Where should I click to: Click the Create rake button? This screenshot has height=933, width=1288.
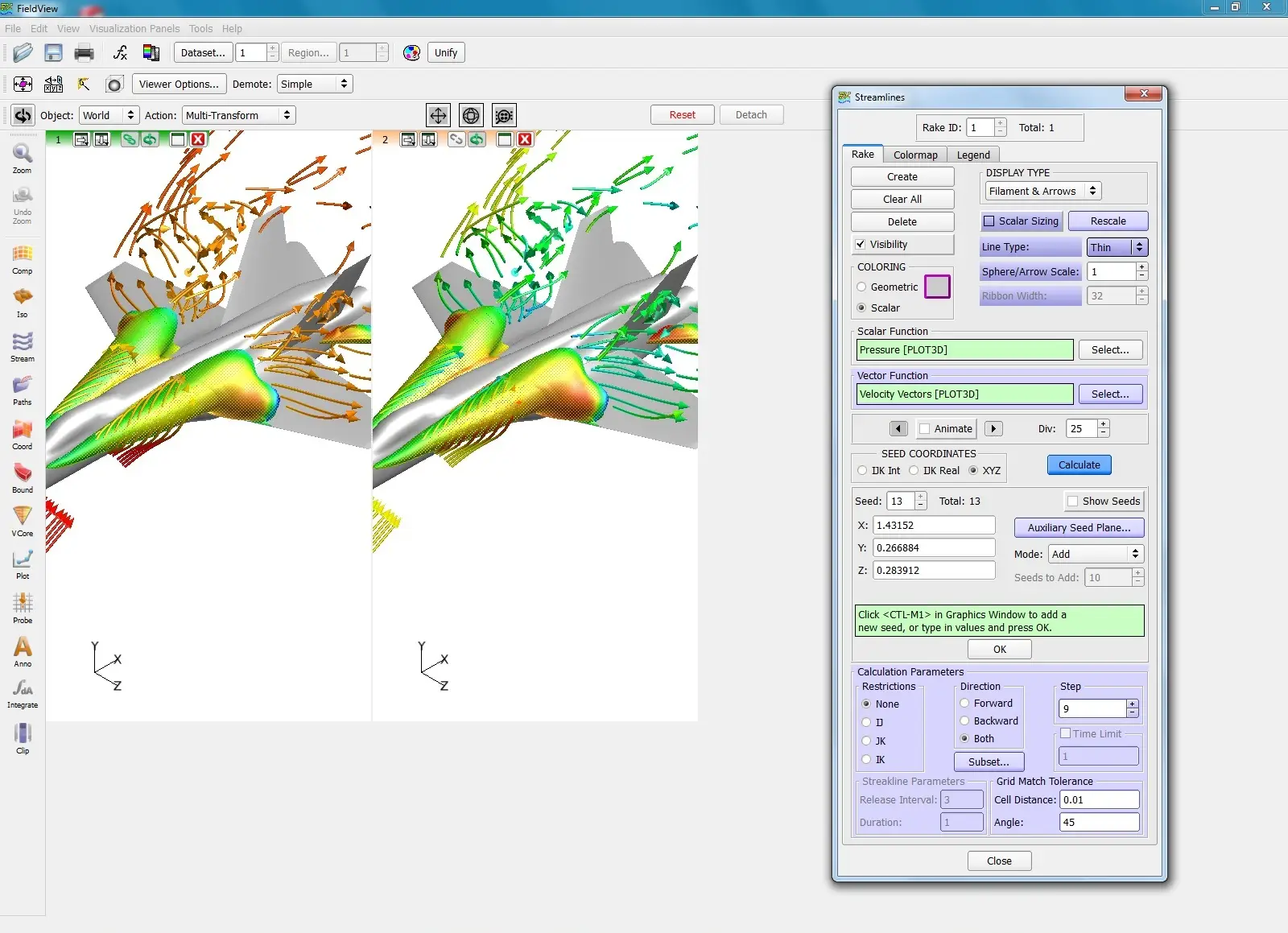pyautogui.click(x=902, y=176)
